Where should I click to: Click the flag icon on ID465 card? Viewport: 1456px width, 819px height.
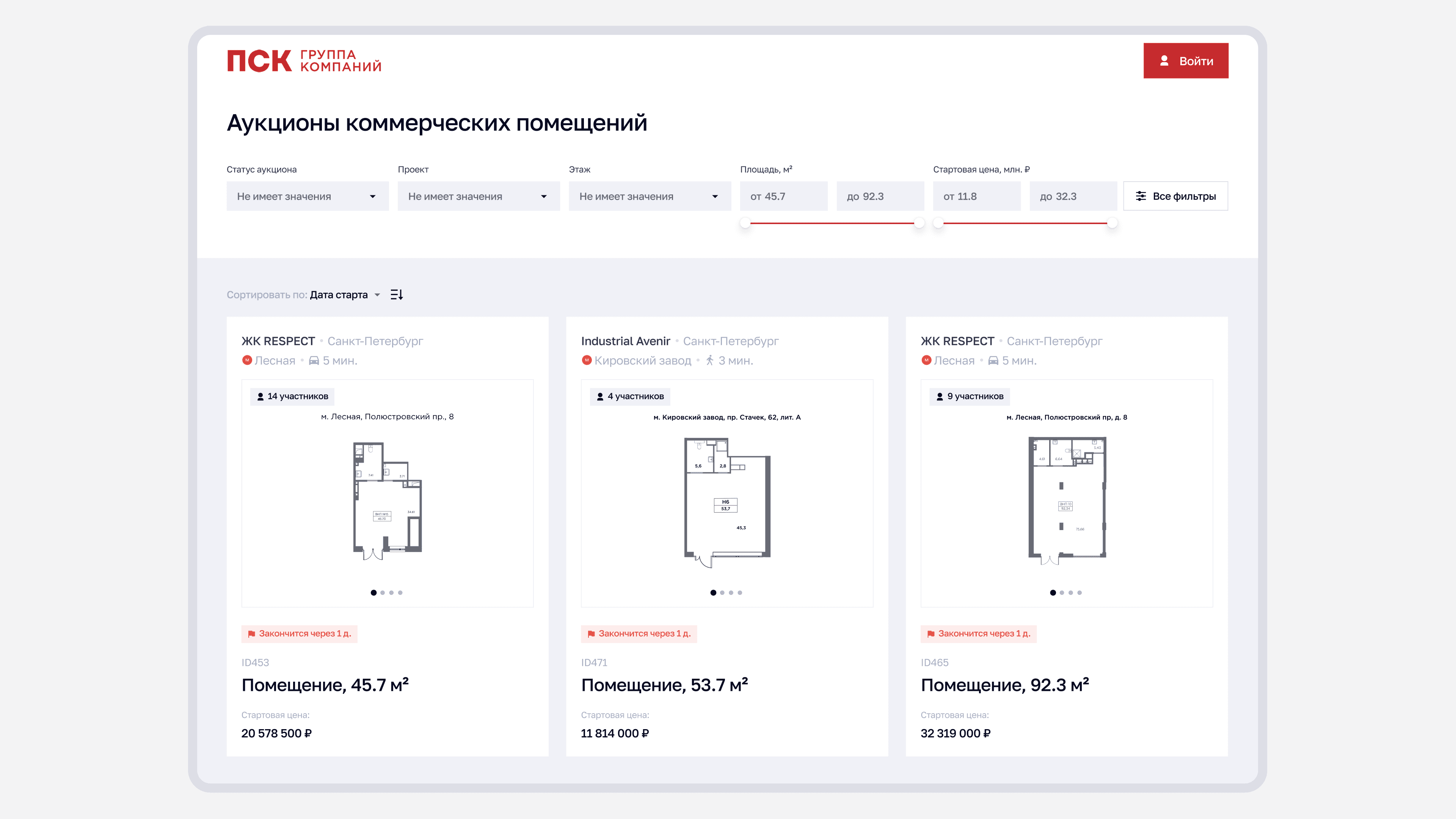(930, 634)
